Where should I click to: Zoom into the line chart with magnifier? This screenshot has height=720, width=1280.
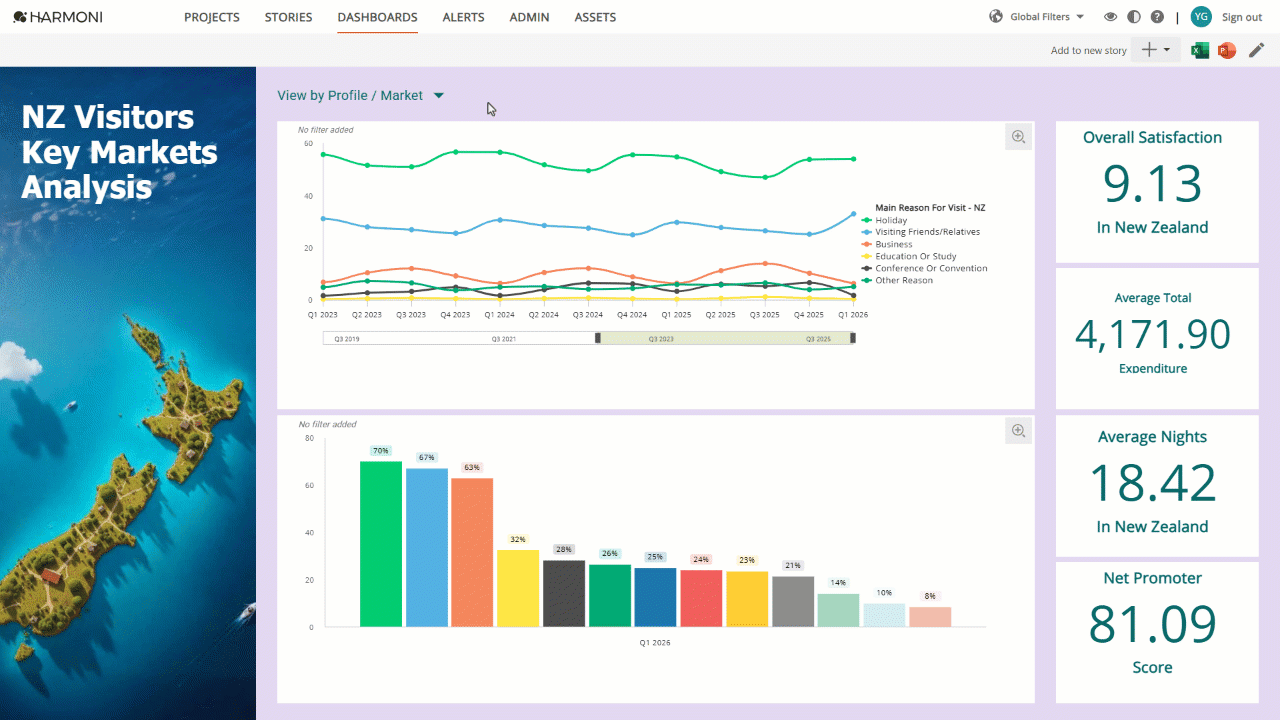point(1018,137)
